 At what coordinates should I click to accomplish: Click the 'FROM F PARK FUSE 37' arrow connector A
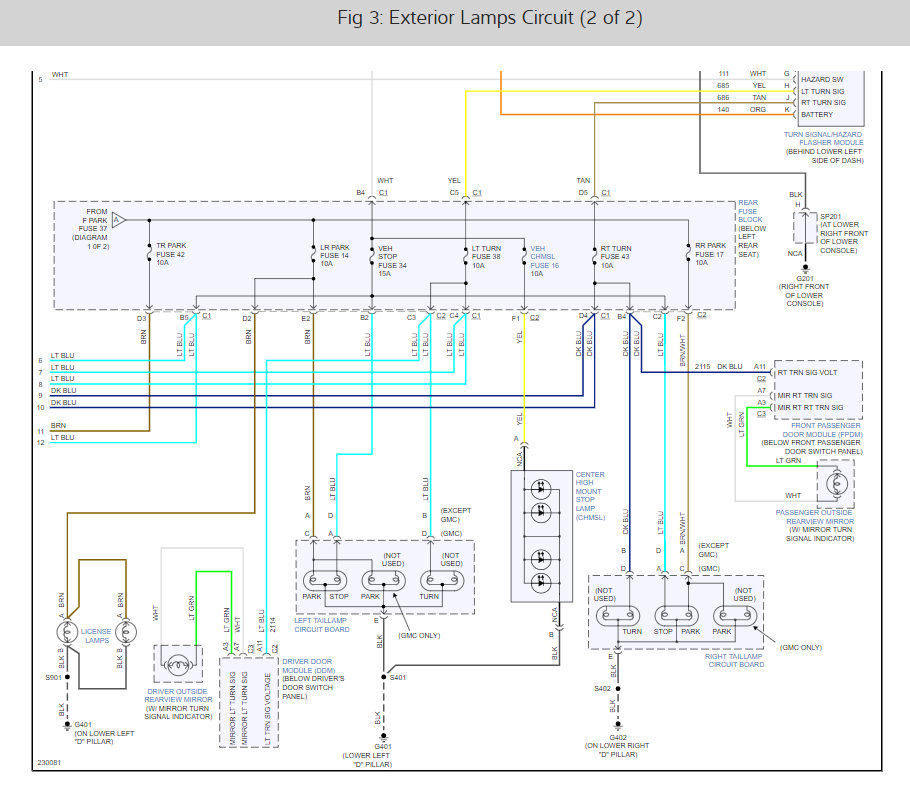(118, 220)
